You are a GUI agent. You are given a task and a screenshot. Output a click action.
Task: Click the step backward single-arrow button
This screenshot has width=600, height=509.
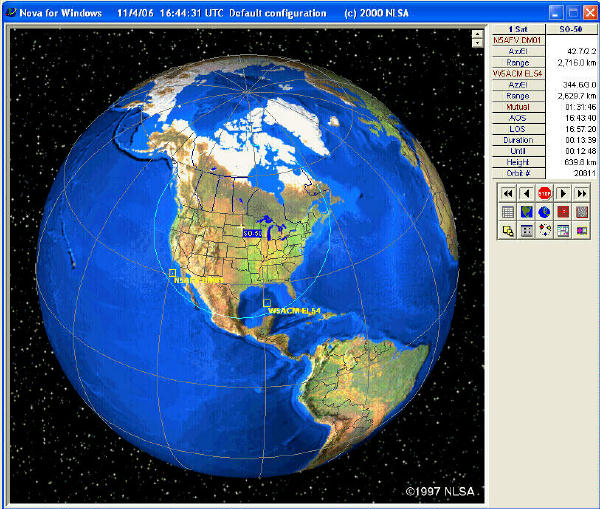(x=526, y=194)
